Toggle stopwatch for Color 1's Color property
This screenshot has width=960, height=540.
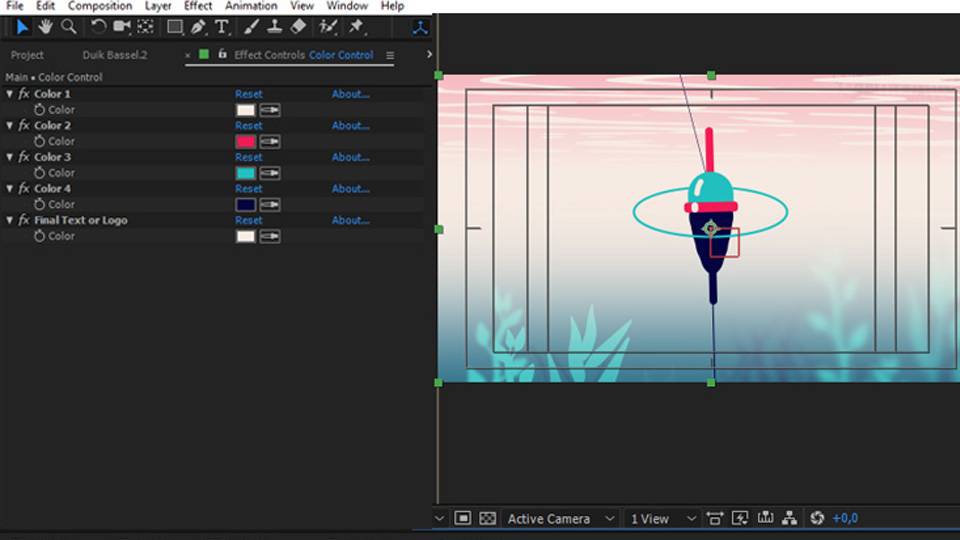[40, 110]
